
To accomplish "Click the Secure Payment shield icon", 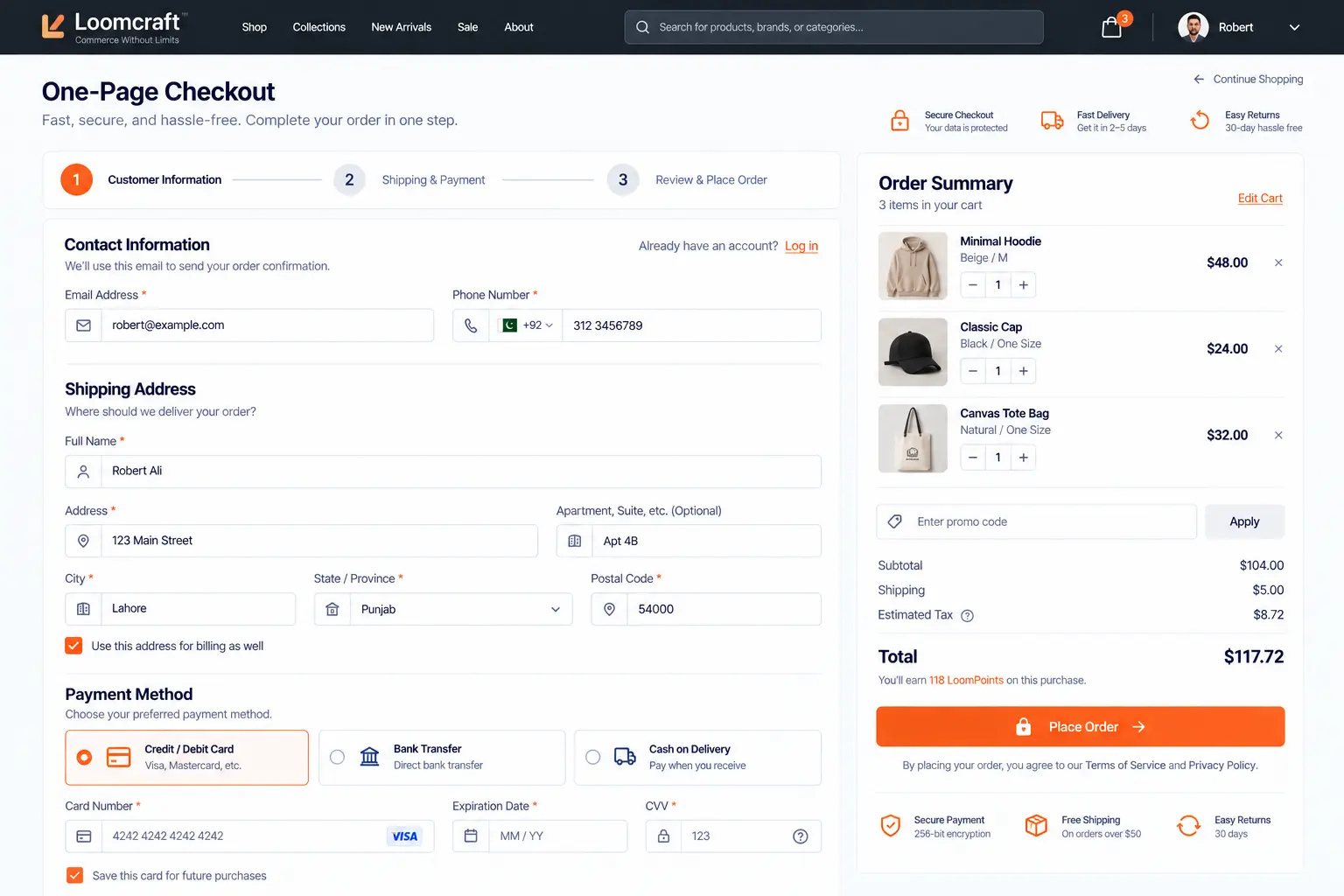I will (x=891, y=825).
